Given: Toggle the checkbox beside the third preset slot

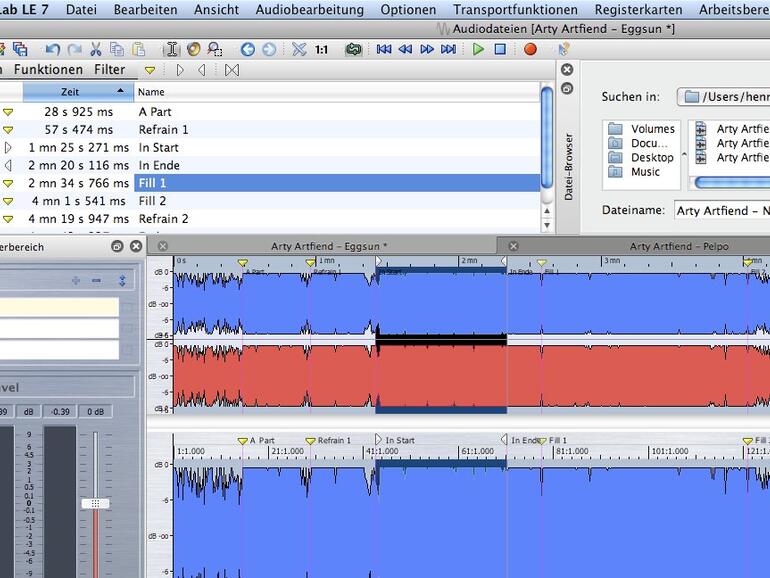Looking at the screenshot, I should (127, 350).
